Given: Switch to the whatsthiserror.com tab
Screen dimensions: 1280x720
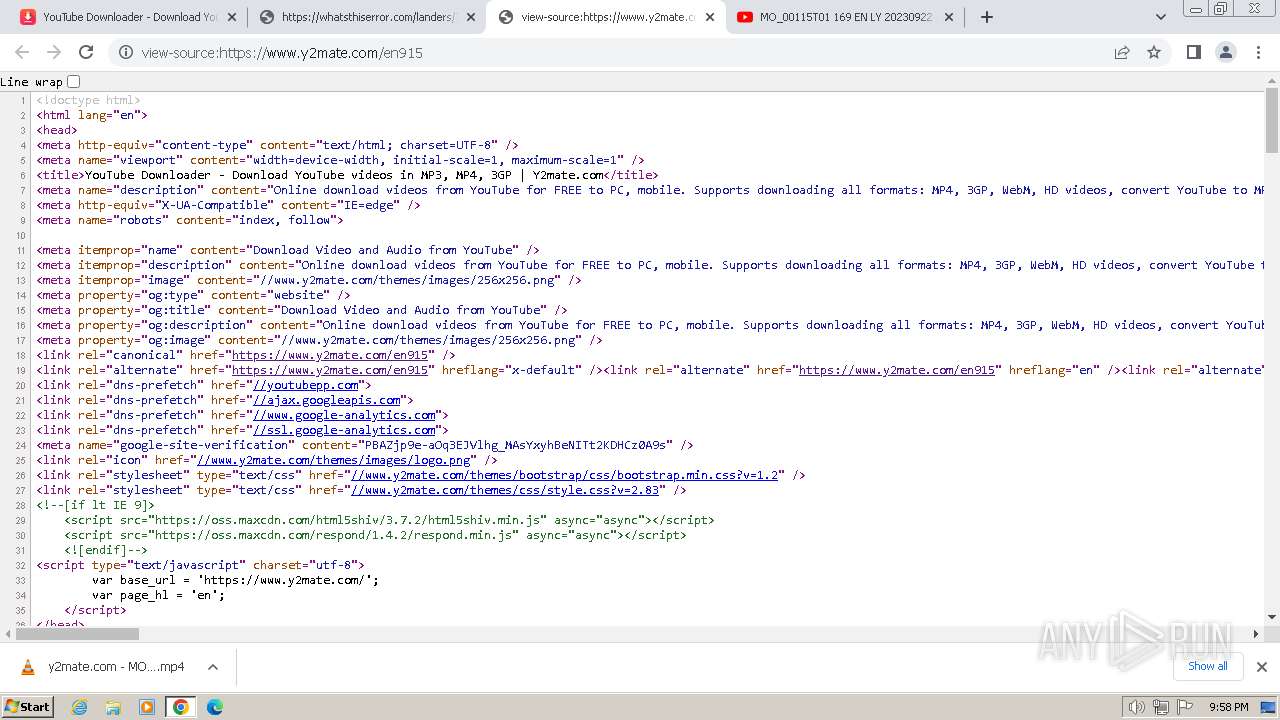Looking at the screenshot, I should pos(365,17).
